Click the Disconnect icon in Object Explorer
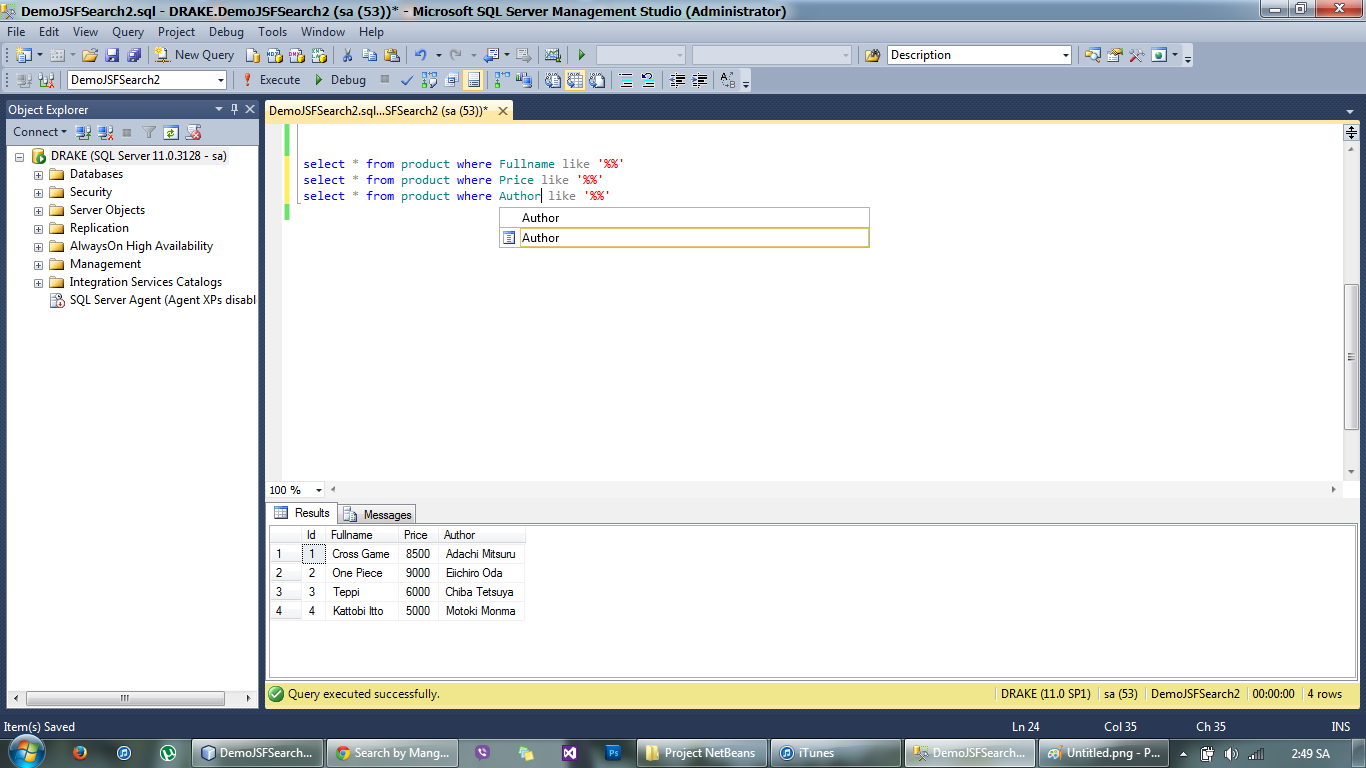Screen dimensions: 1366x768 105,132
